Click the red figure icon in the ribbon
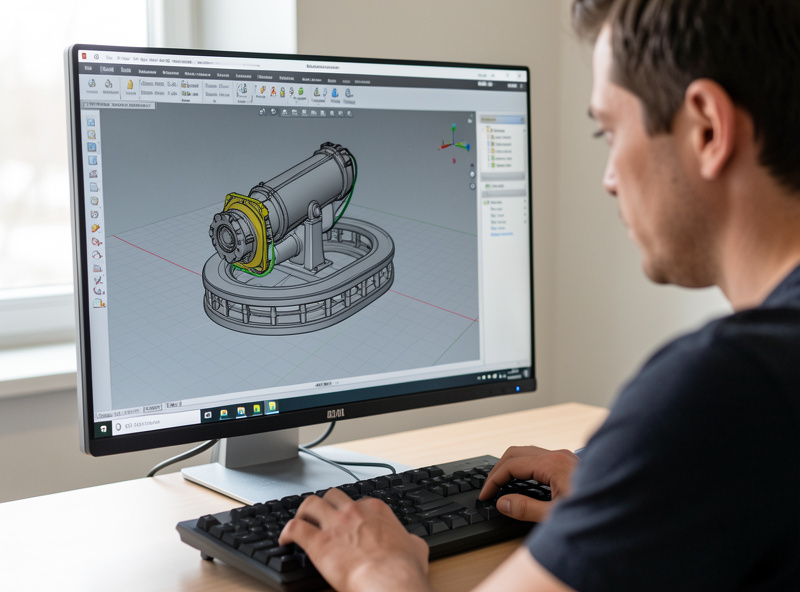The height and width of the screenshot is (592, 800). (273, 91)
